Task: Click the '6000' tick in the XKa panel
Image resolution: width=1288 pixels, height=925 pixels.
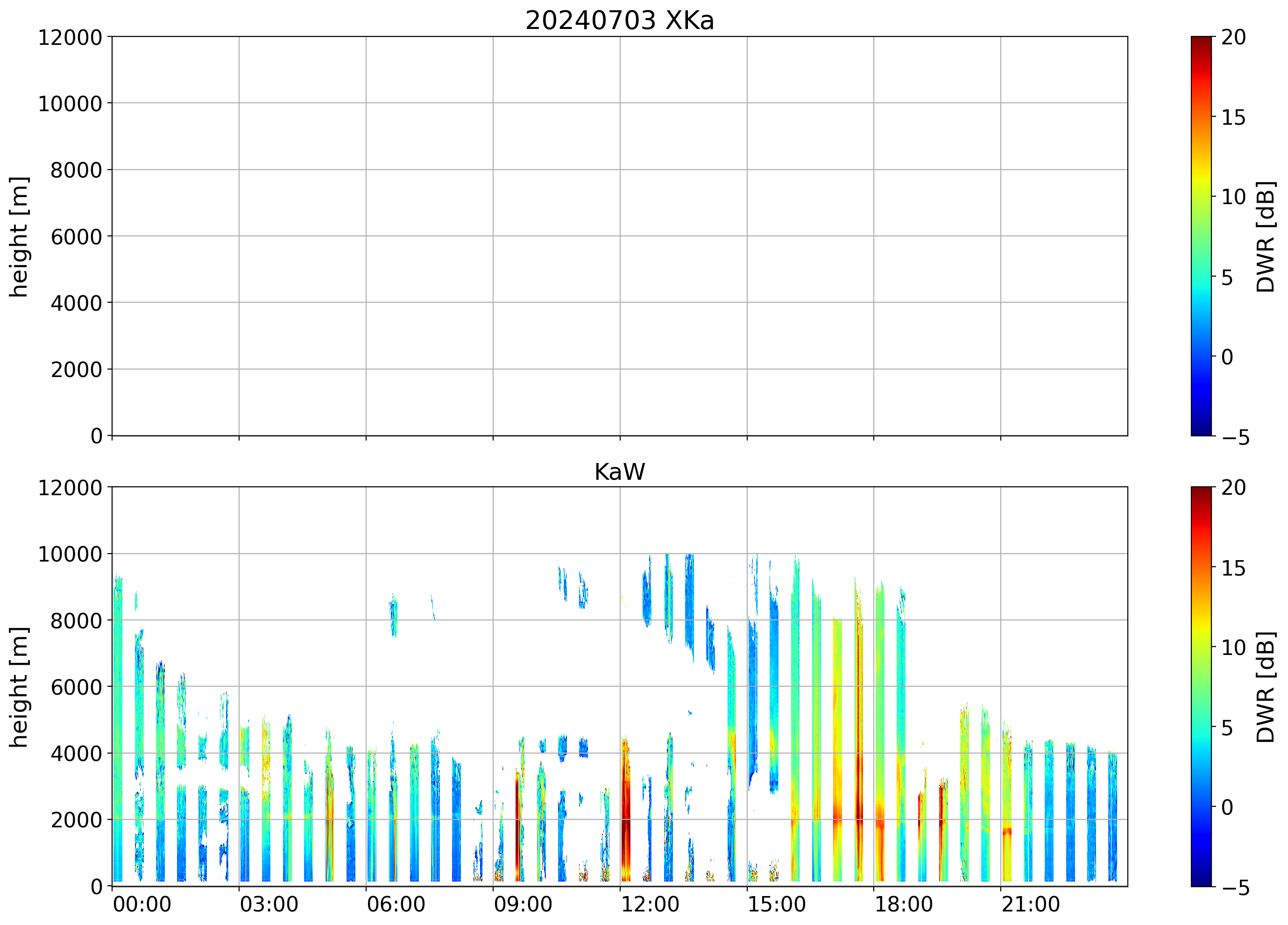Action: click(76, 236)
